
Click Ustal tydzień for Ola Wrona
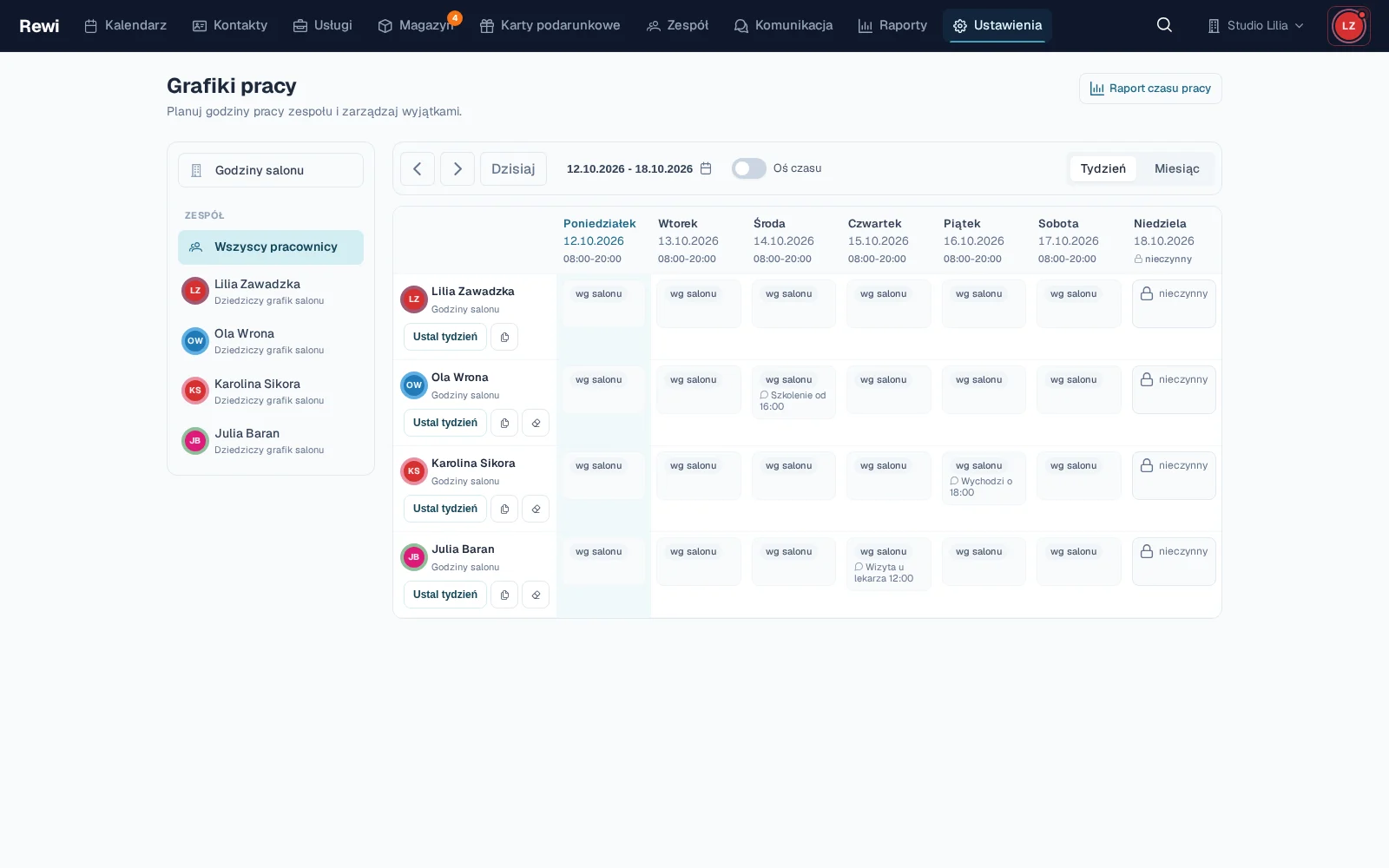[445, 423]
